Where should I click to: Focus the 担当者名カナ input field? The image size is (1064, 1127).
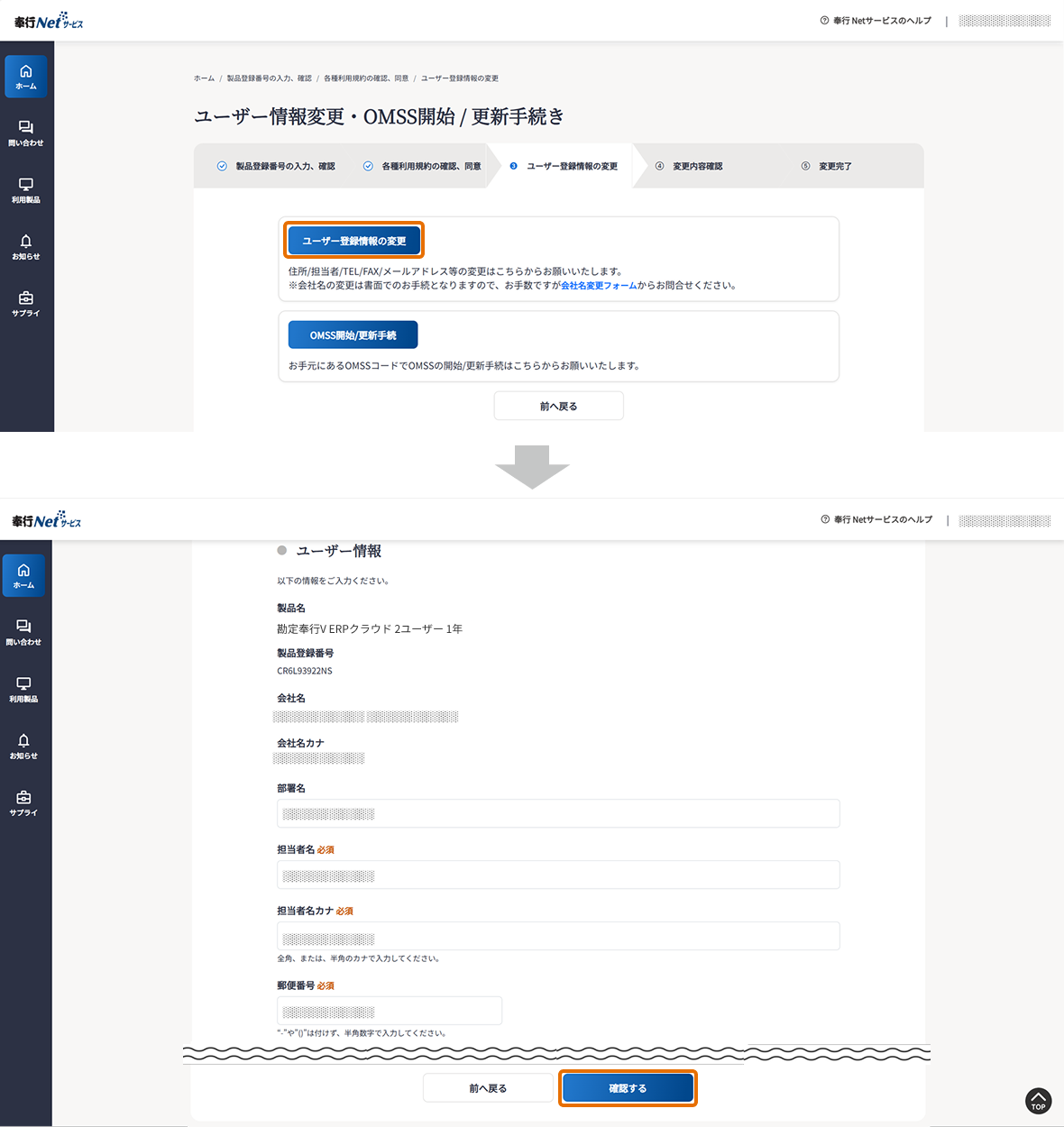coord(558,936)
